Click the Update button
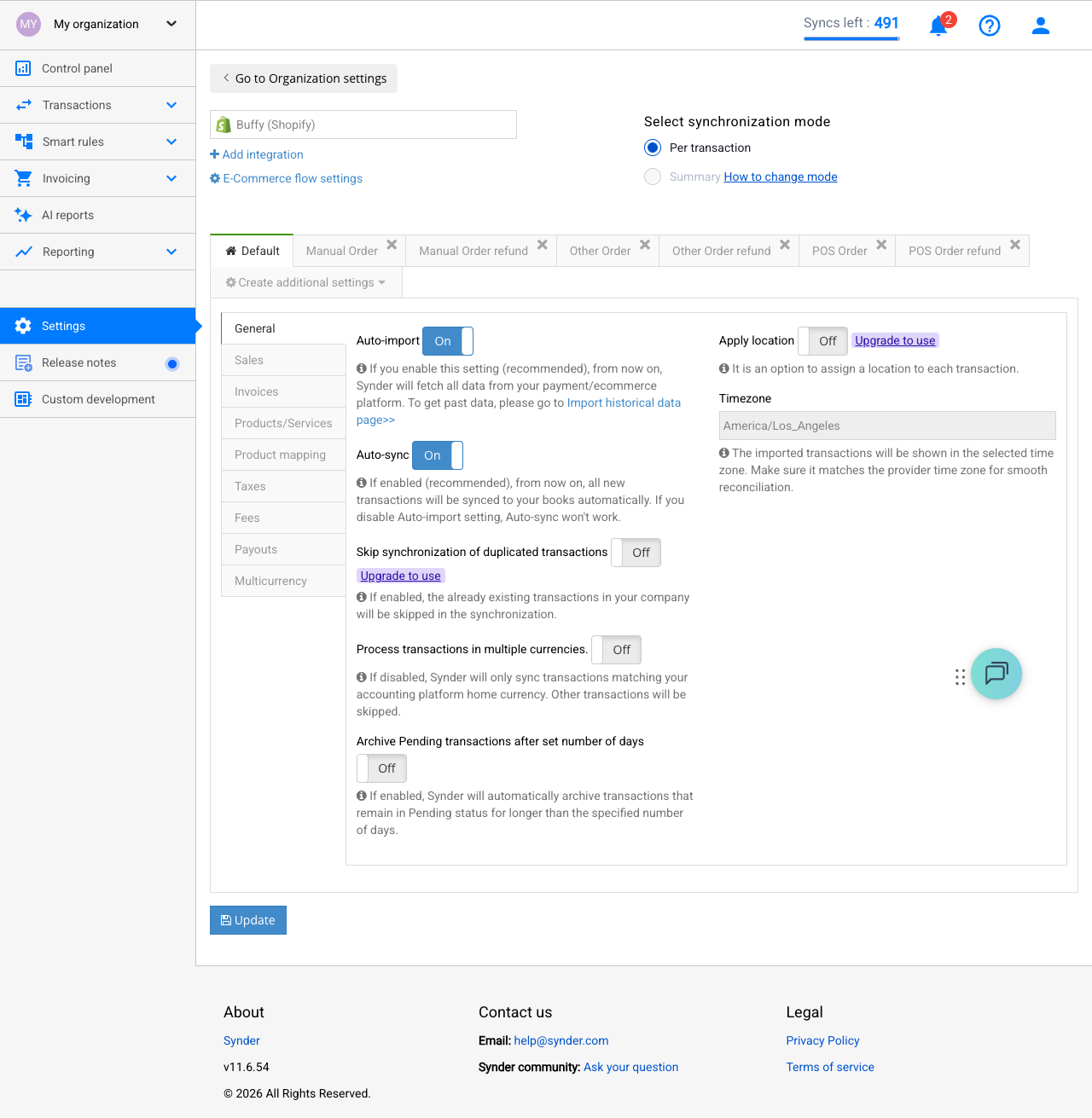This screenshot has width=1092, height=1118. [x=247, y=920]
